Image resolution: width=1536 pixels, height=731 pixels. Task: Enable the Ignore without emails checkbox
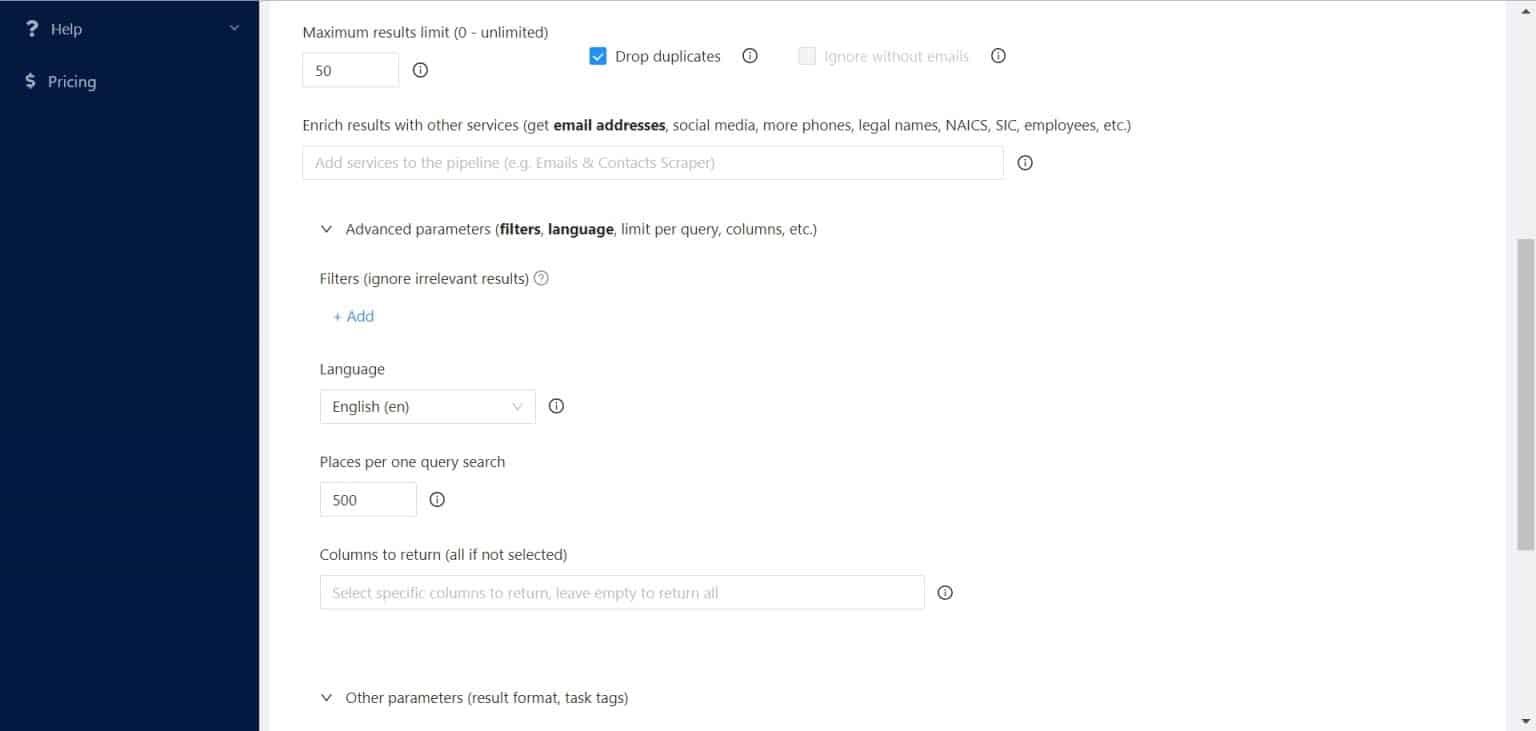point(806,56)
